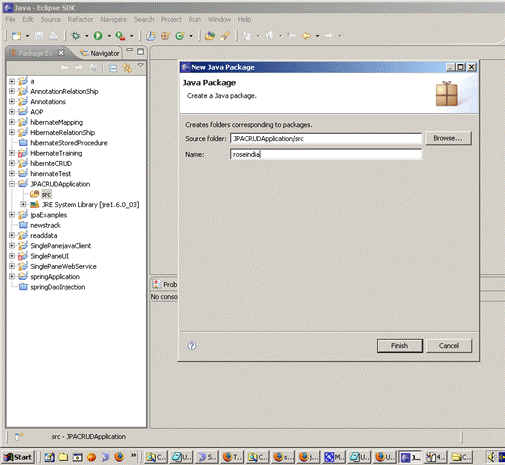Click the yellow Back navigation arrow
This screenshot has height=465, width=505.
pos(307,35)
